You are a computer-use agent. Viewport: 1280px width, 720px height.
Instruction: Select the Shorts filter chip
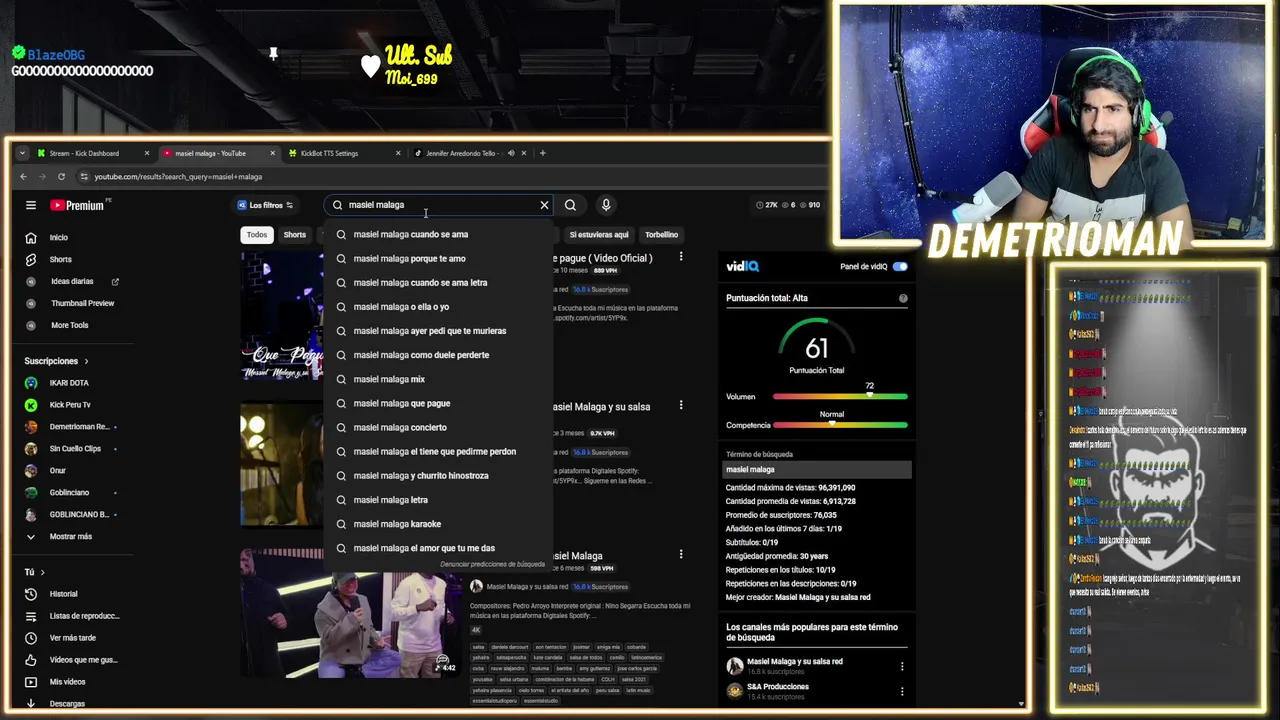coord(295,235)
